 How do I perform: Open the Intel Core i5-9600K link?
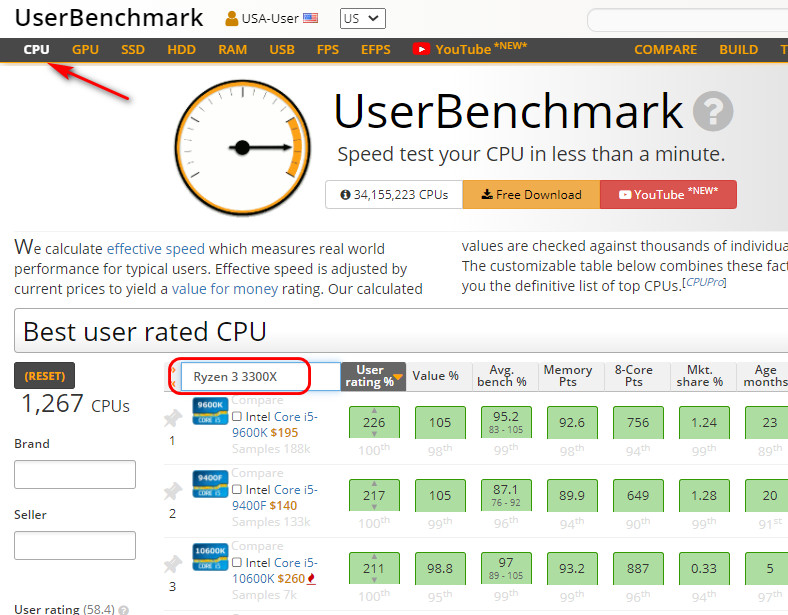[275, 425]
